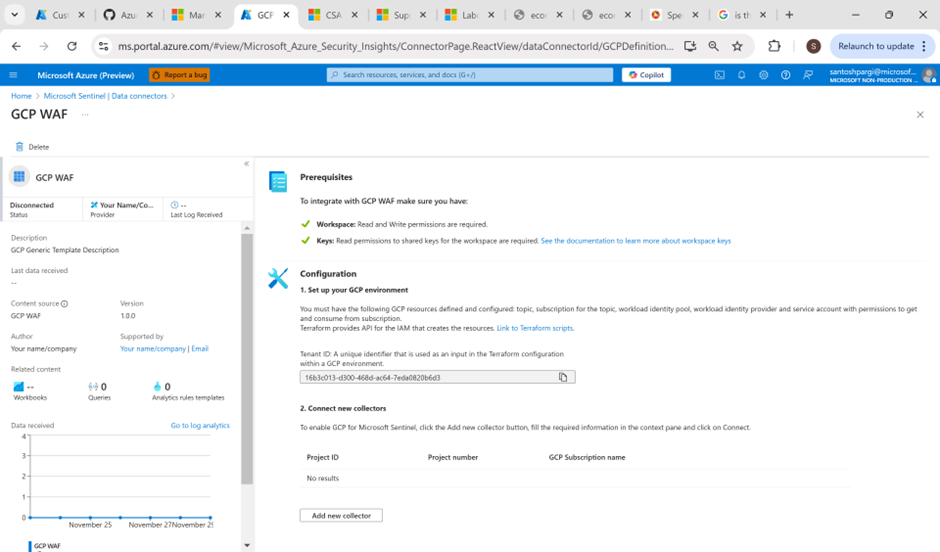Click the GCP WAF connector grid icon
The width and height of the screenshot is (940, 552).
(x=19, y=177)
